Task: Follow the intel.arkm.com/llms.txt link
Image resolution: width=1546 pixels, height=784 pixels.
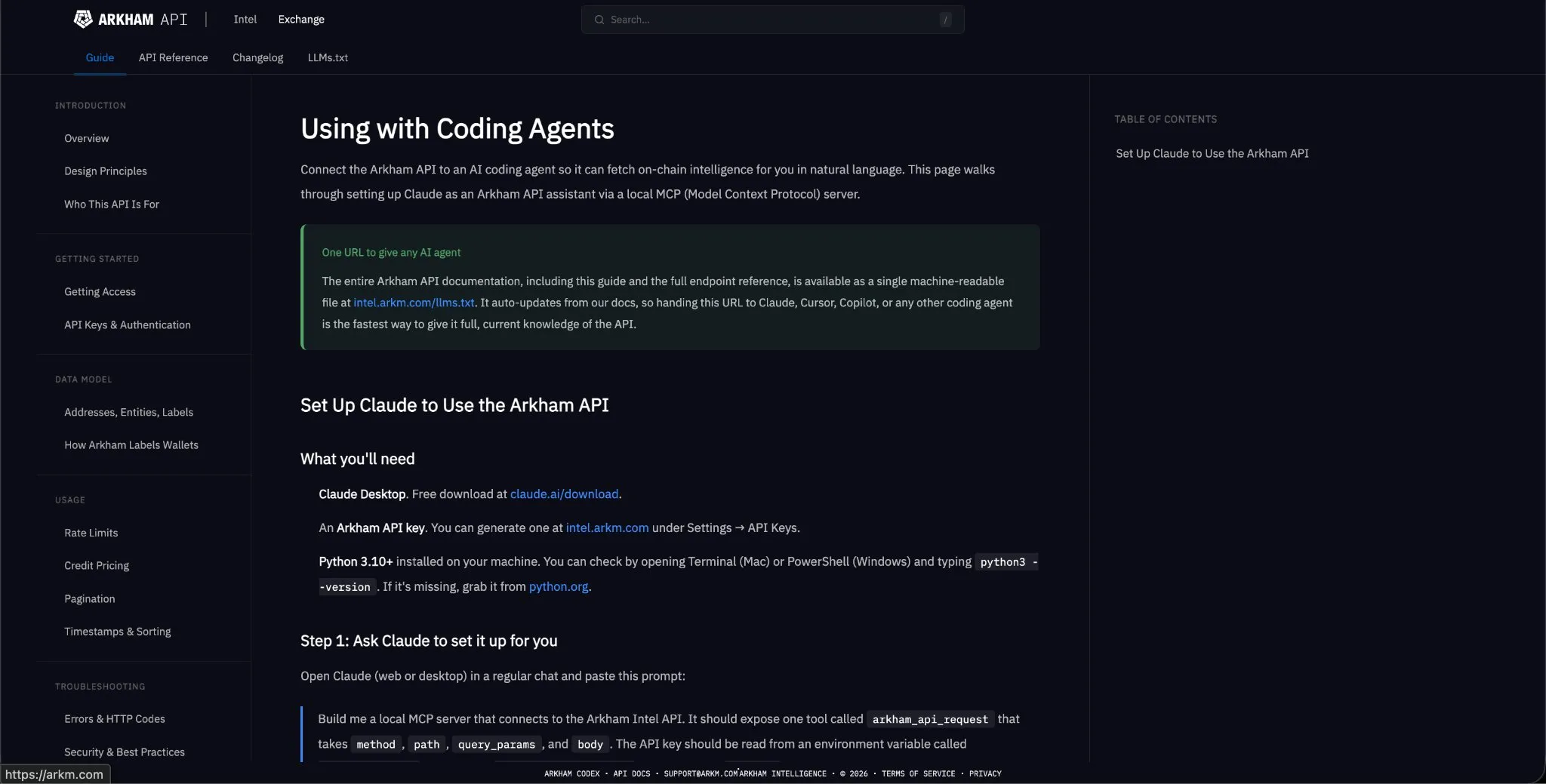Action: pos(414,303)
